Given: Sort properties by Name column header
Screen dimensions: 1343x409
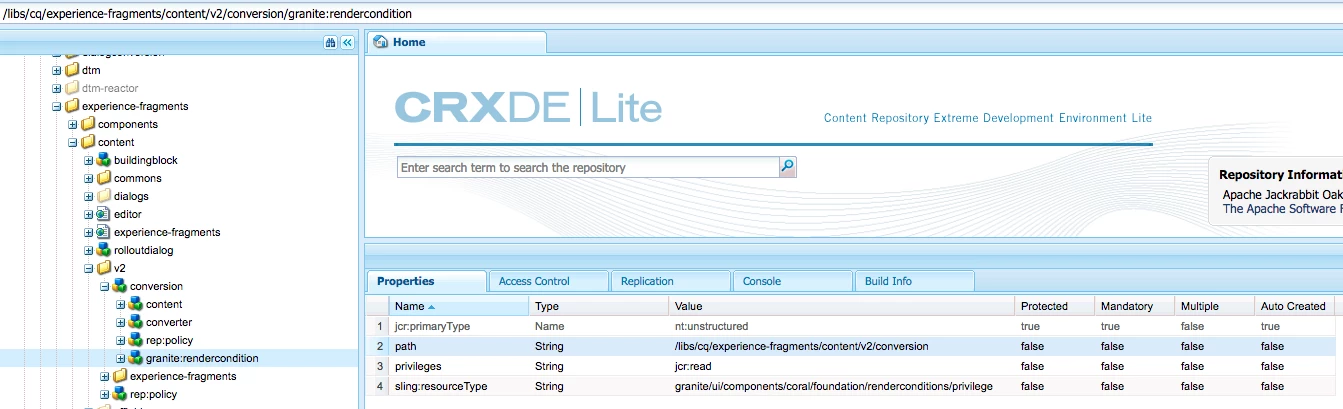Looking at the screenshot, I should pyautogui.click(x=459, y=306).
